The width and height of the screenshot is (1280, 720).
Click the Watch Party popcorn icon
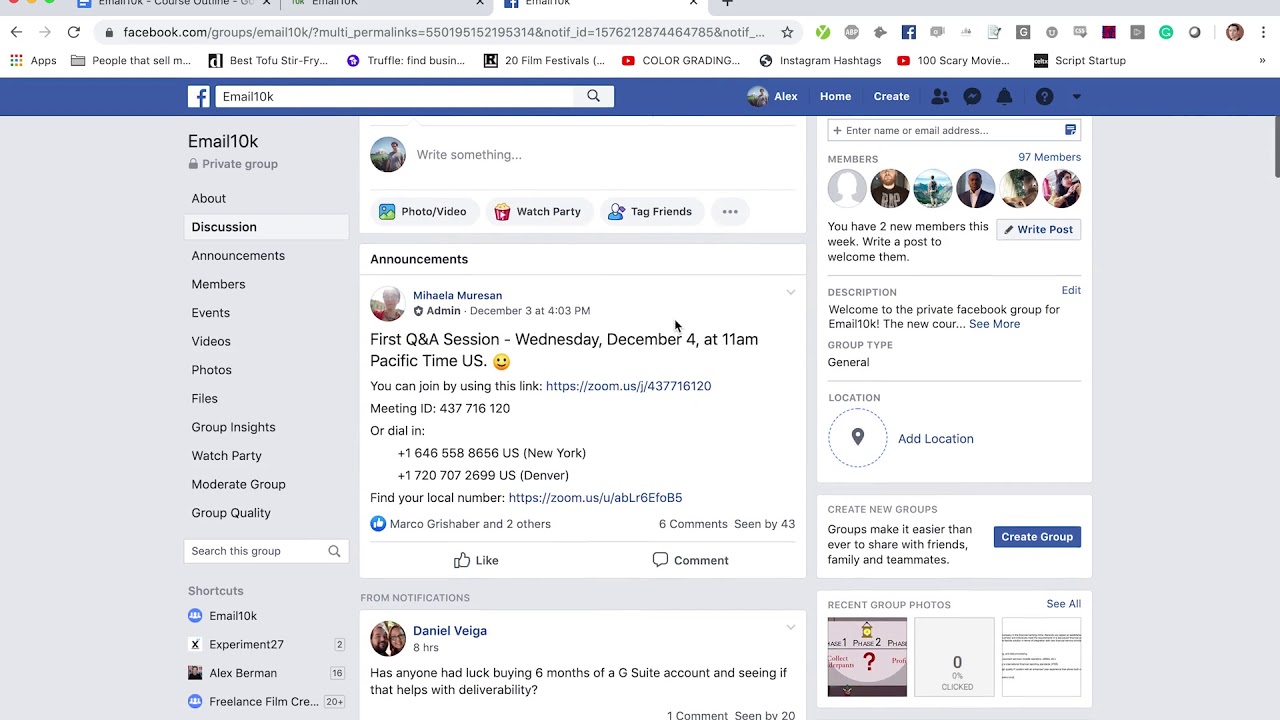502,212
